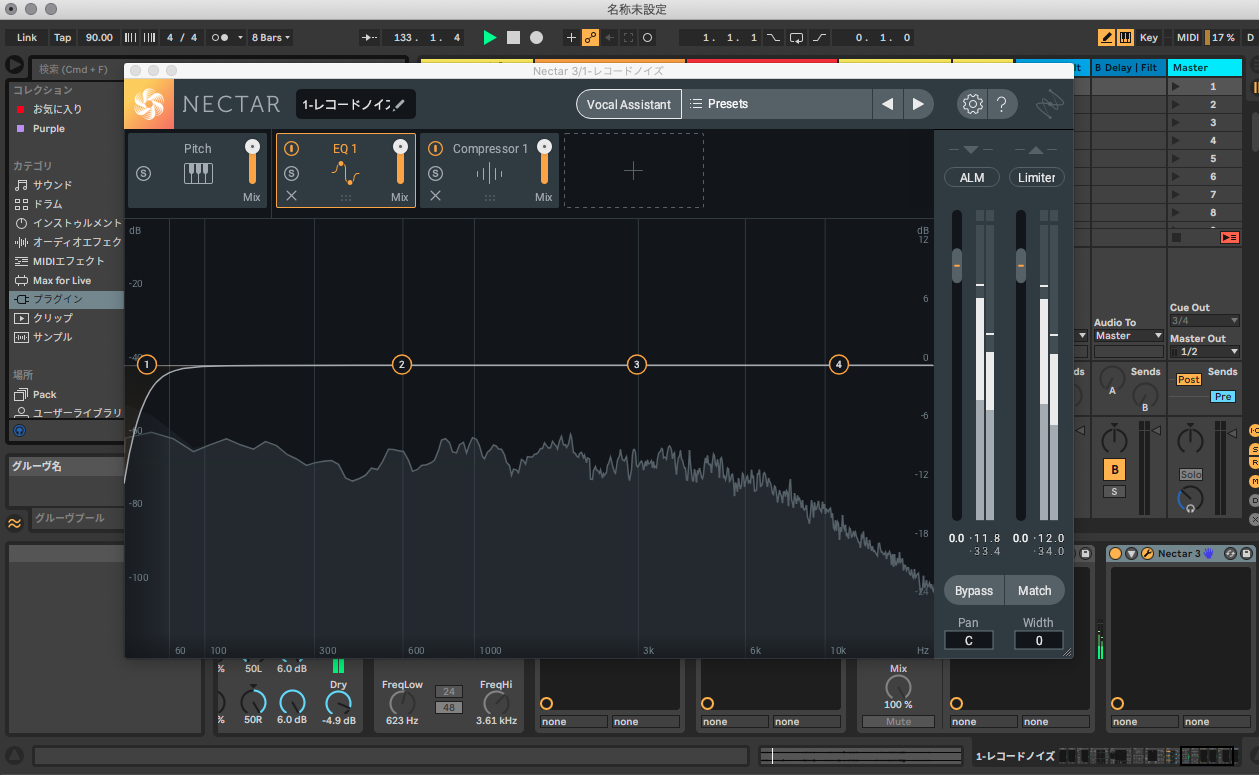Toggle power of the Compressor 1 module
Viewport: 1259px width, 775px height.
pos(435,149)
